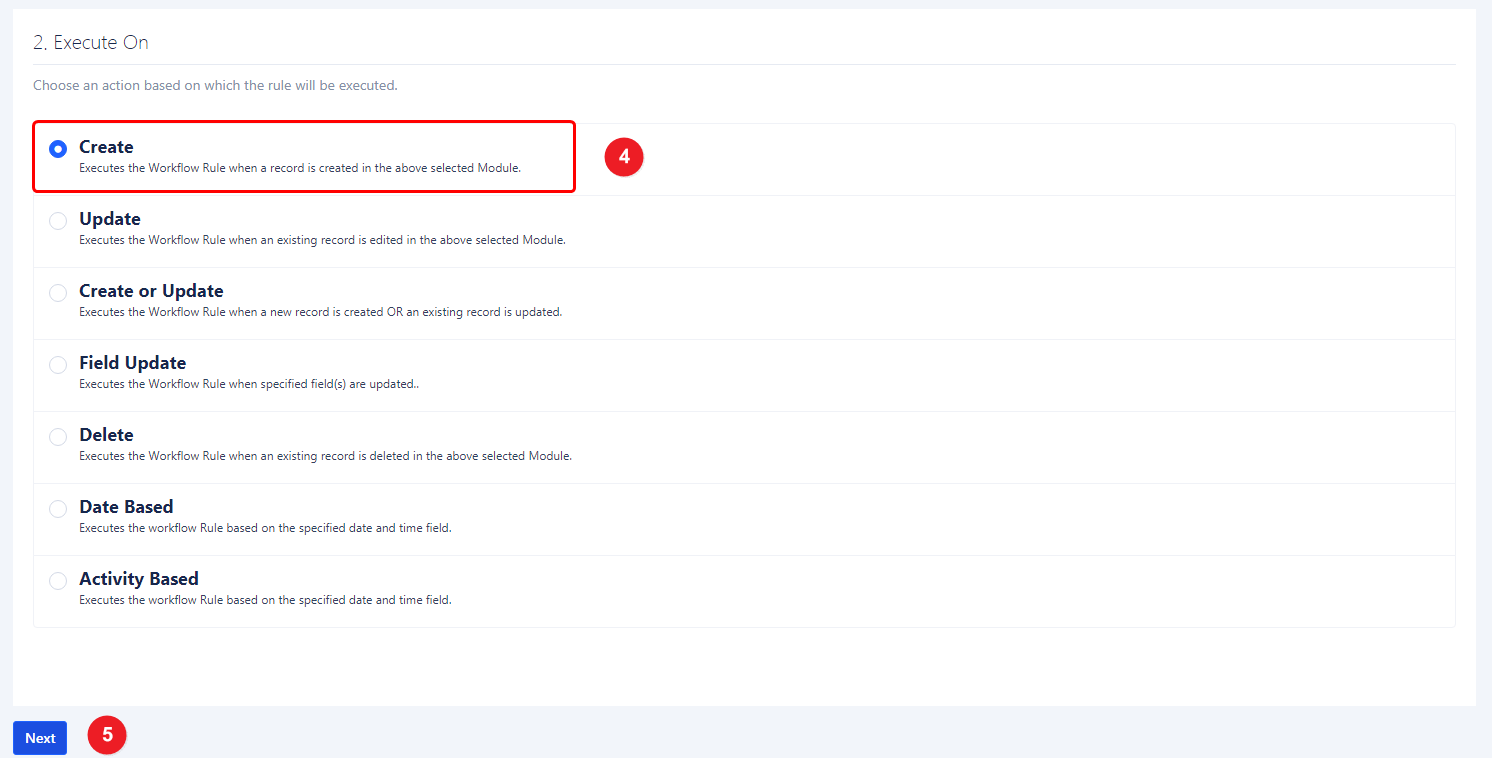
Task: Click "Choose an action" instruction text
Action: click(x=215, y=85)
